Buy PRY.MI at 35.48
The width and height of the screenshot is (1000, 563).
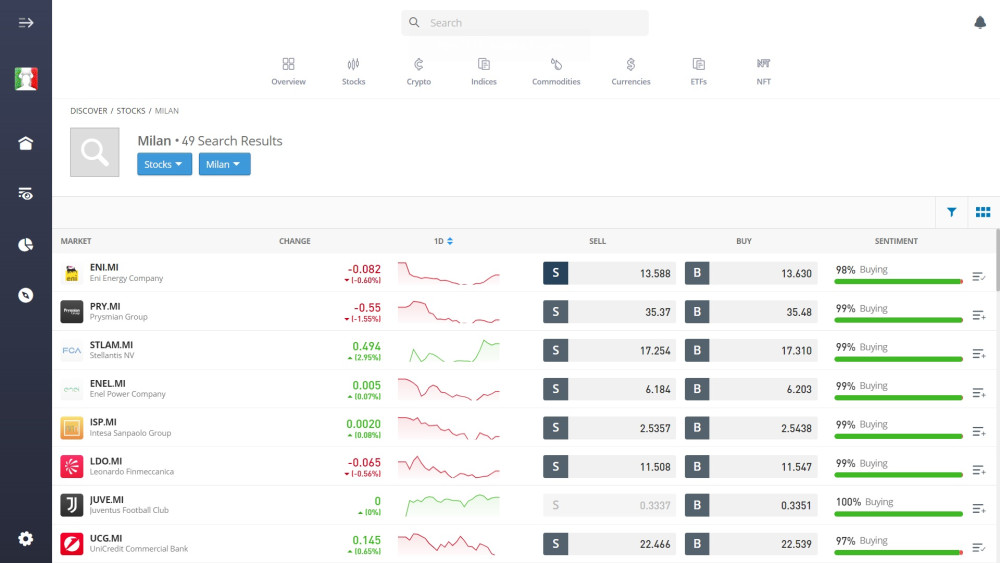(751, 312)
